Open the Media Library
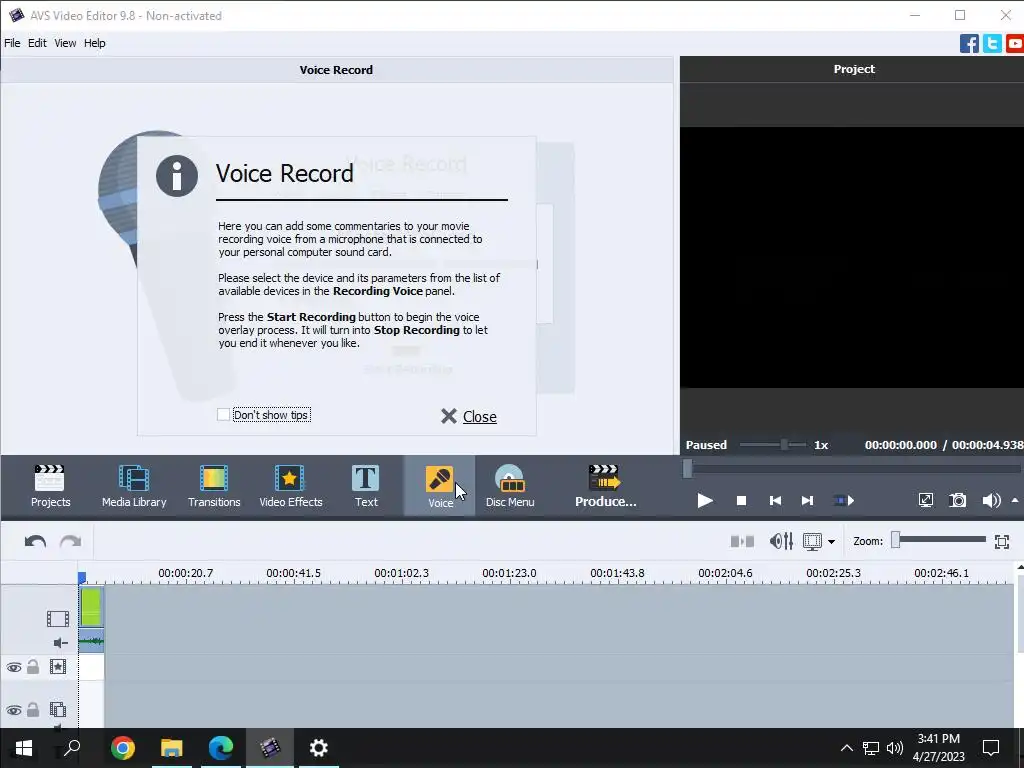 point(134,486)
